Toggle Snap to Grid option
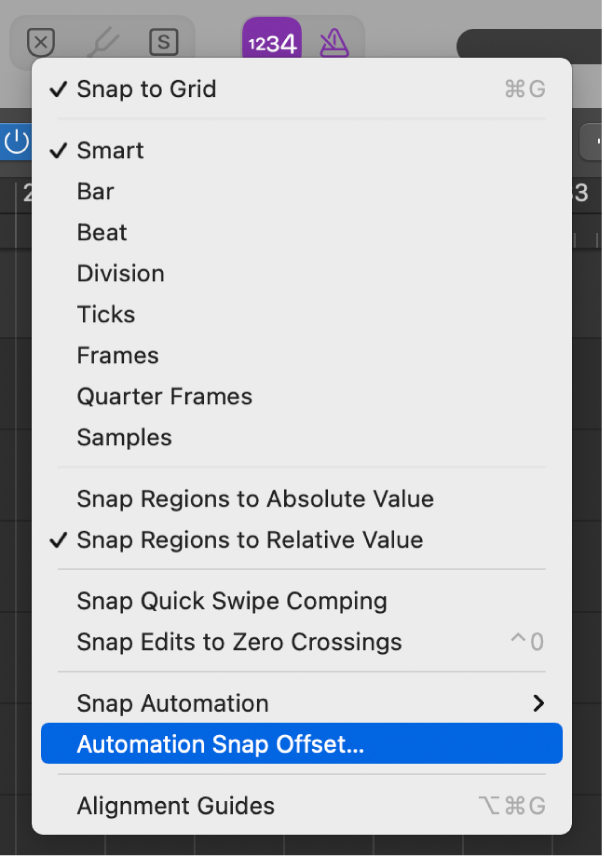This screenshot has width=604, height=857. pyautogui.click(x=146, y=89)
